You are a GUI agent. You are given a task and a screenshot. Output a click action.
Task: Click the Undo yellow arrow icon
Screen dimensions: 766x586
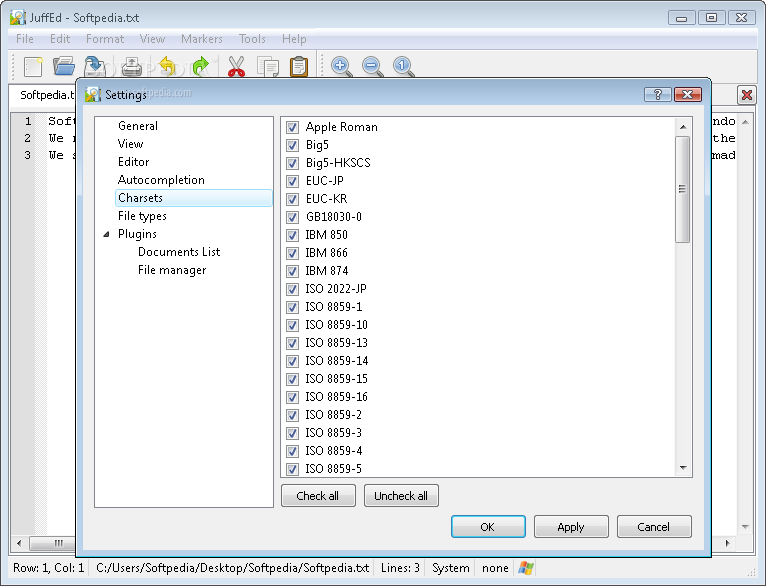click(x=168, y=66)
